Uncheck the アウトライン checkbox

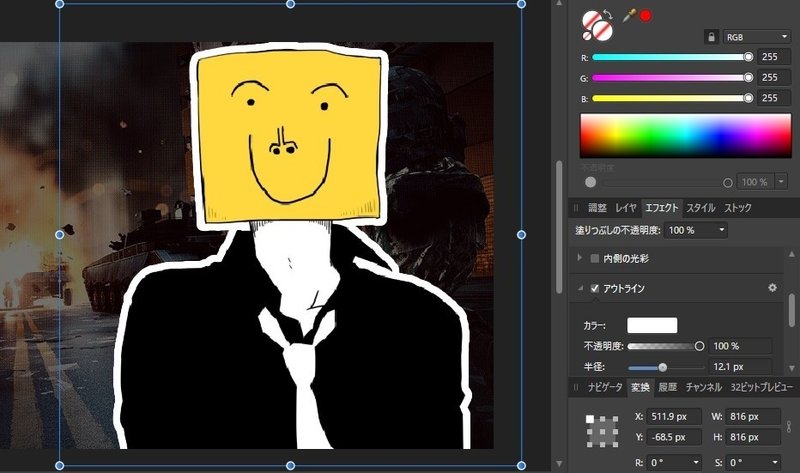[594, 288]
